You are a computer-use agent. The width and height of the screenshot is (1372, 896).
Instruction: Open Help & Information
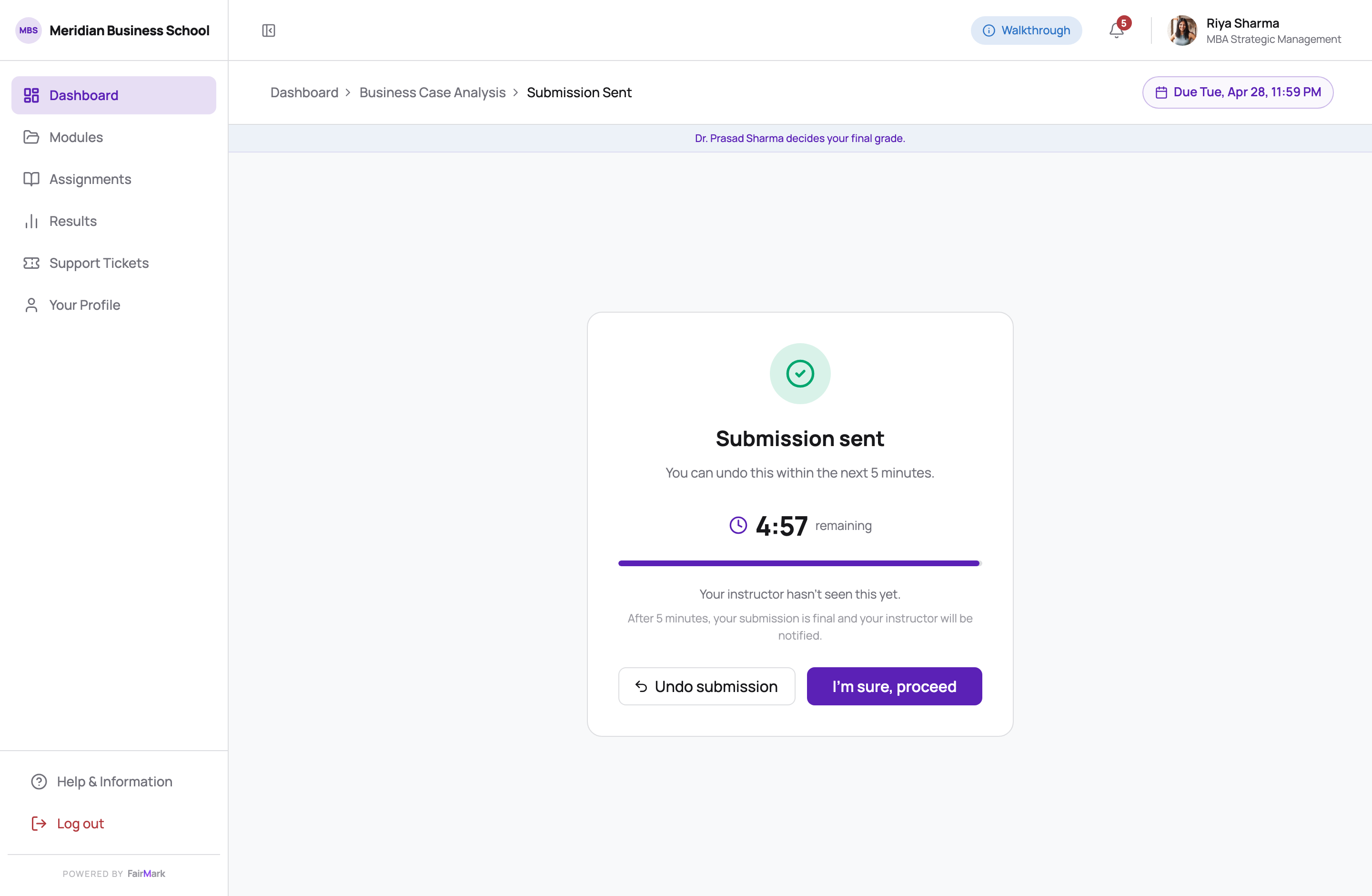click(113, 782)
